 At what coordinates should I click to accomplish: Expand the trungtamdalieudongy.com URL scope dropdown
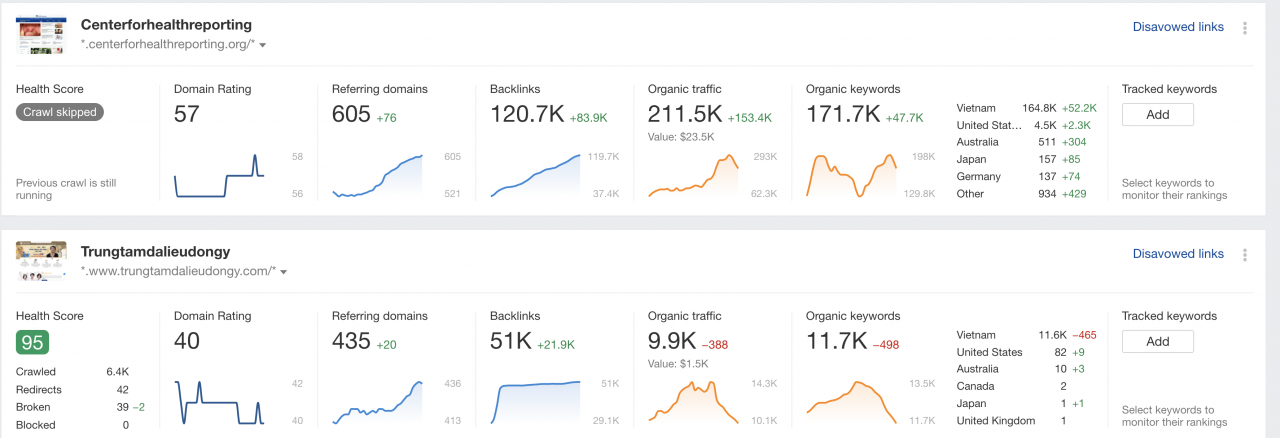tap(284, 272)
